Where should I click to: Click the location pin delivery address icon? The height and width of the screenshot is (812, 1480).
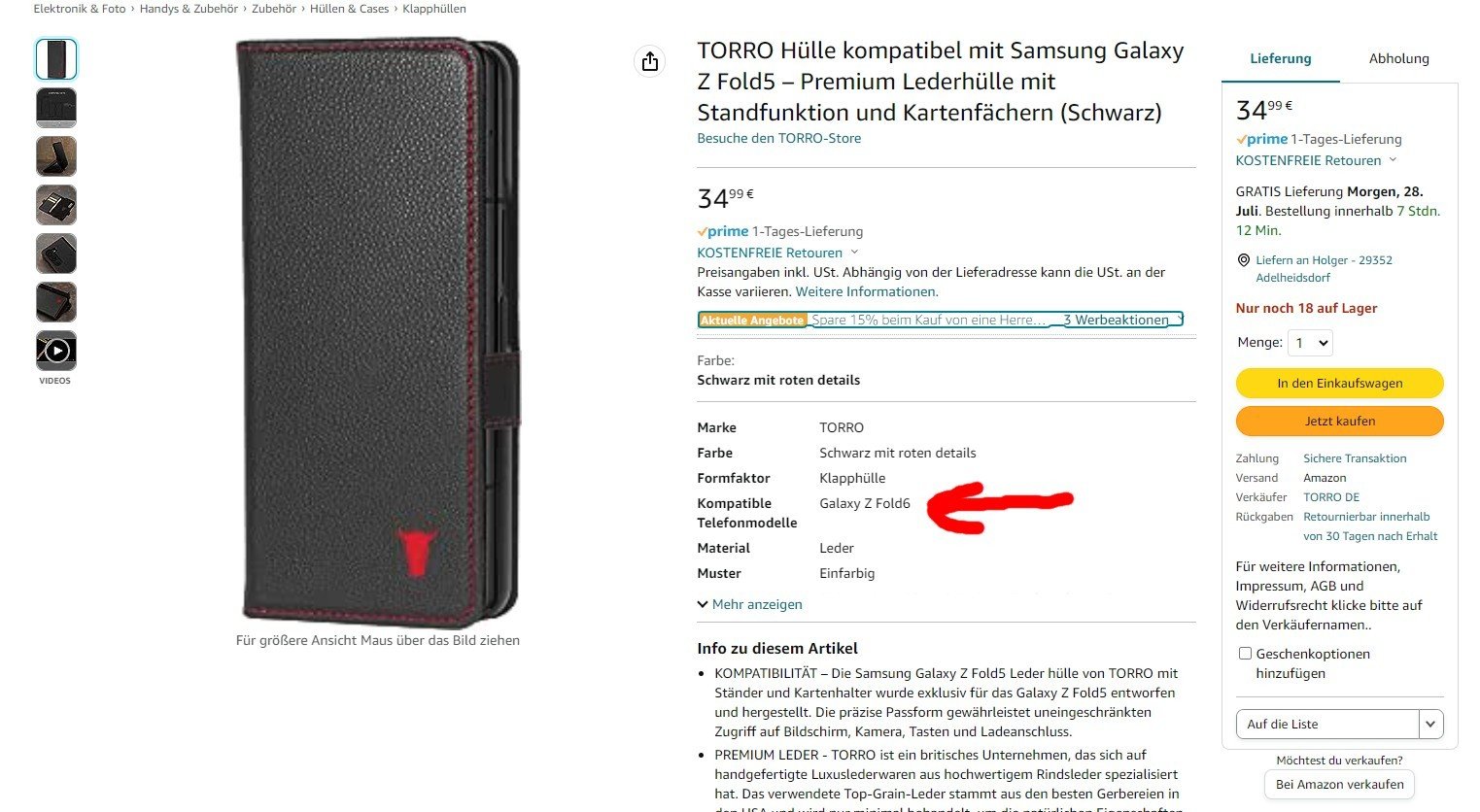1243,260
